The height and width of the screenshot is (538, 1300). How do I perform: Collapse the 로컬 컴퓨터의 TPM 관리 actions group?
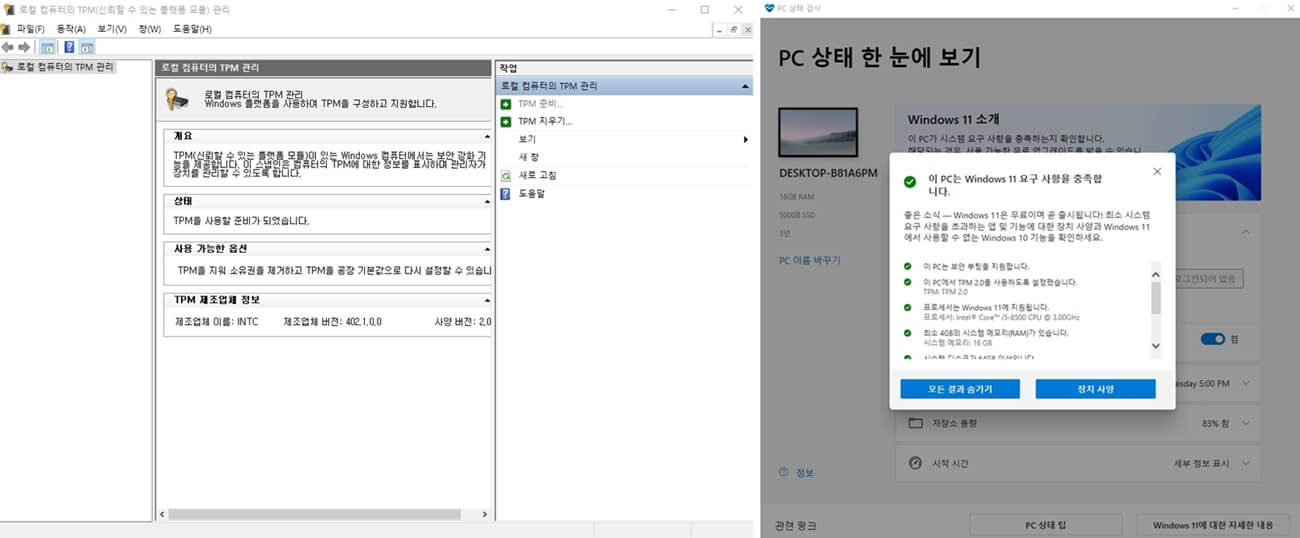pos(745,87)
